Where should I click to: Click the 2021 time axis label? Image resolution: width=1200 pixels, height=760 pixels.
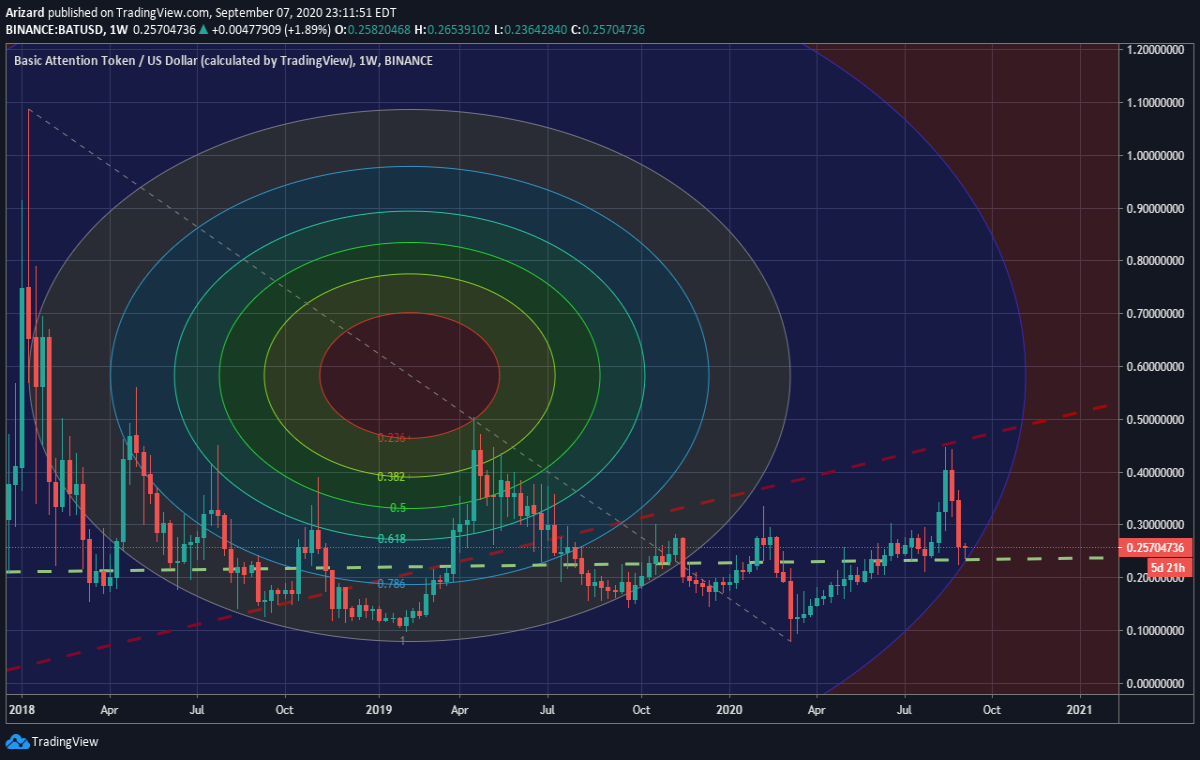tap(1081, 708)
